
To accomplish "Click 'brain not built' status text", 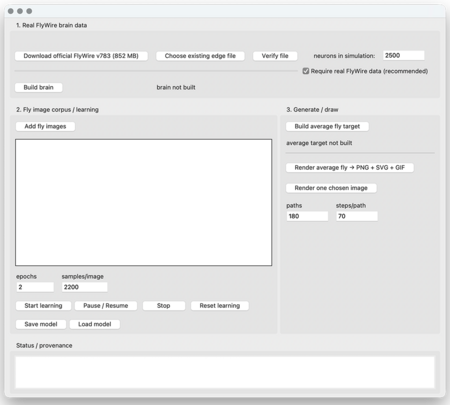I will point(176,87).
